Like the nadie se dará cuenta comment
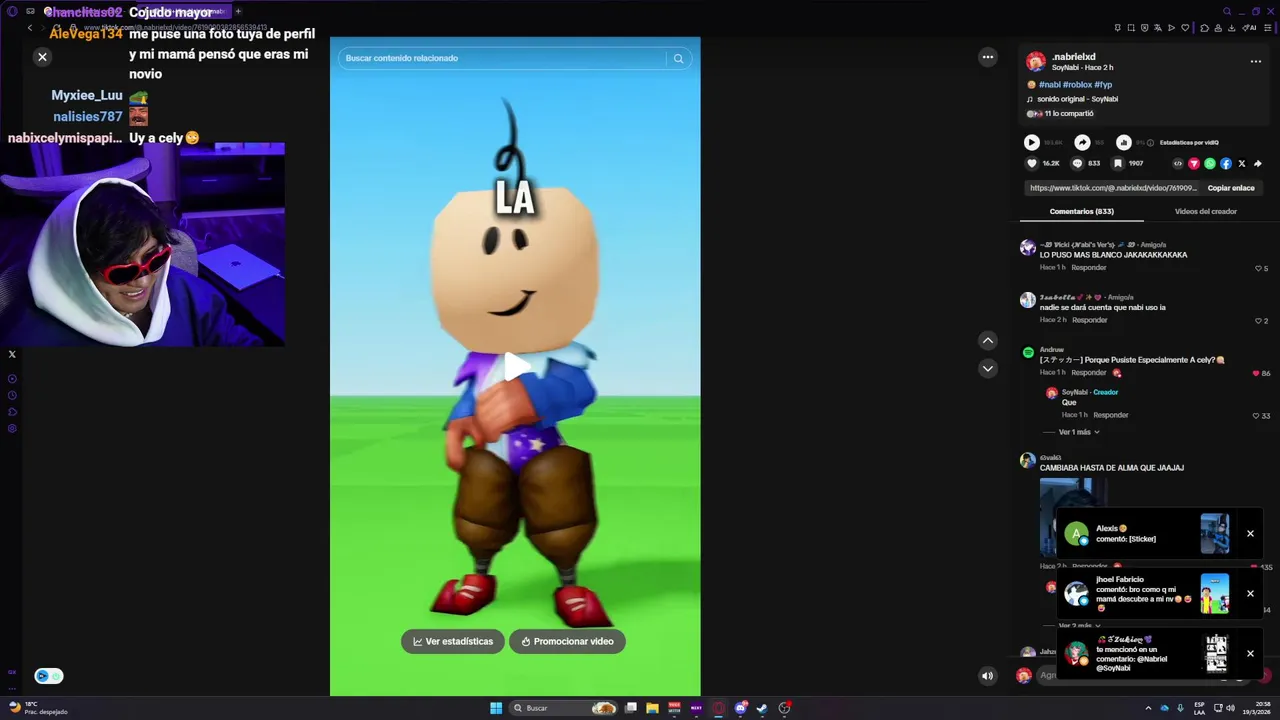Viewport: 1280px width, 720px height. click(x=1259, y=321)
